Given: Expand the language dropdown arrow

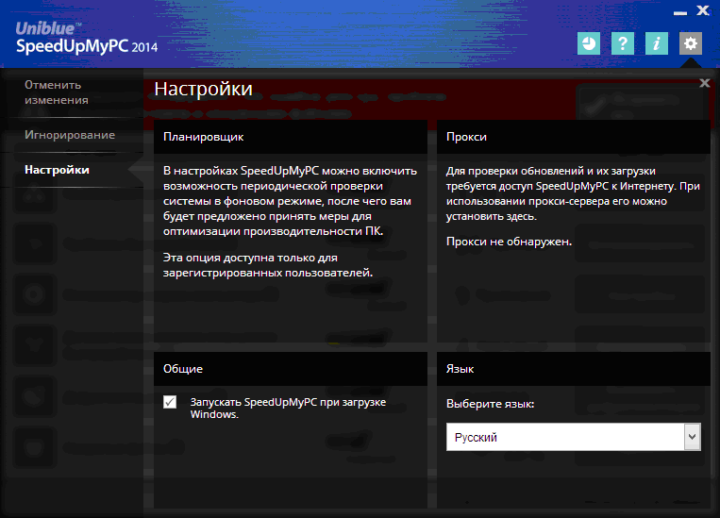Looking at the screenshot, I should tap(691, 437).
